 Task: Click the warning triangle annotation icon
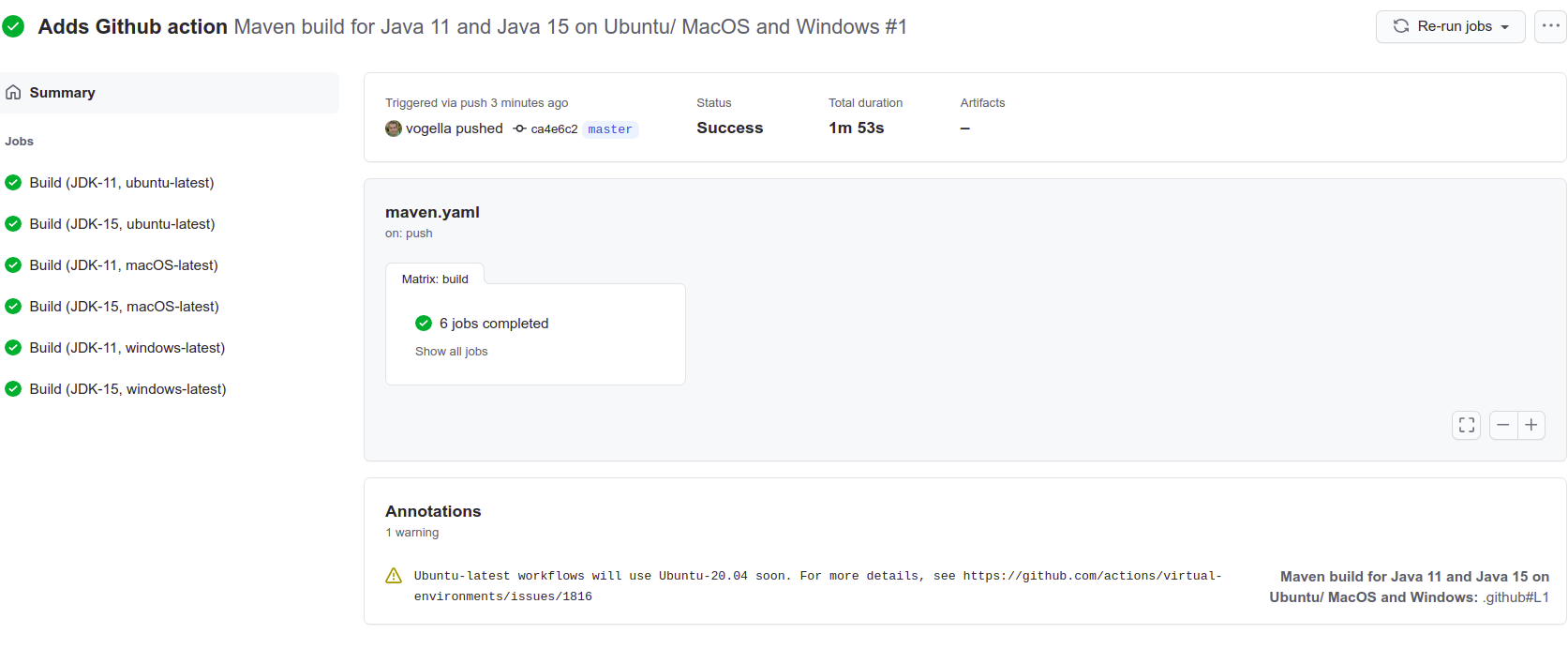click(x=394, y=576)
